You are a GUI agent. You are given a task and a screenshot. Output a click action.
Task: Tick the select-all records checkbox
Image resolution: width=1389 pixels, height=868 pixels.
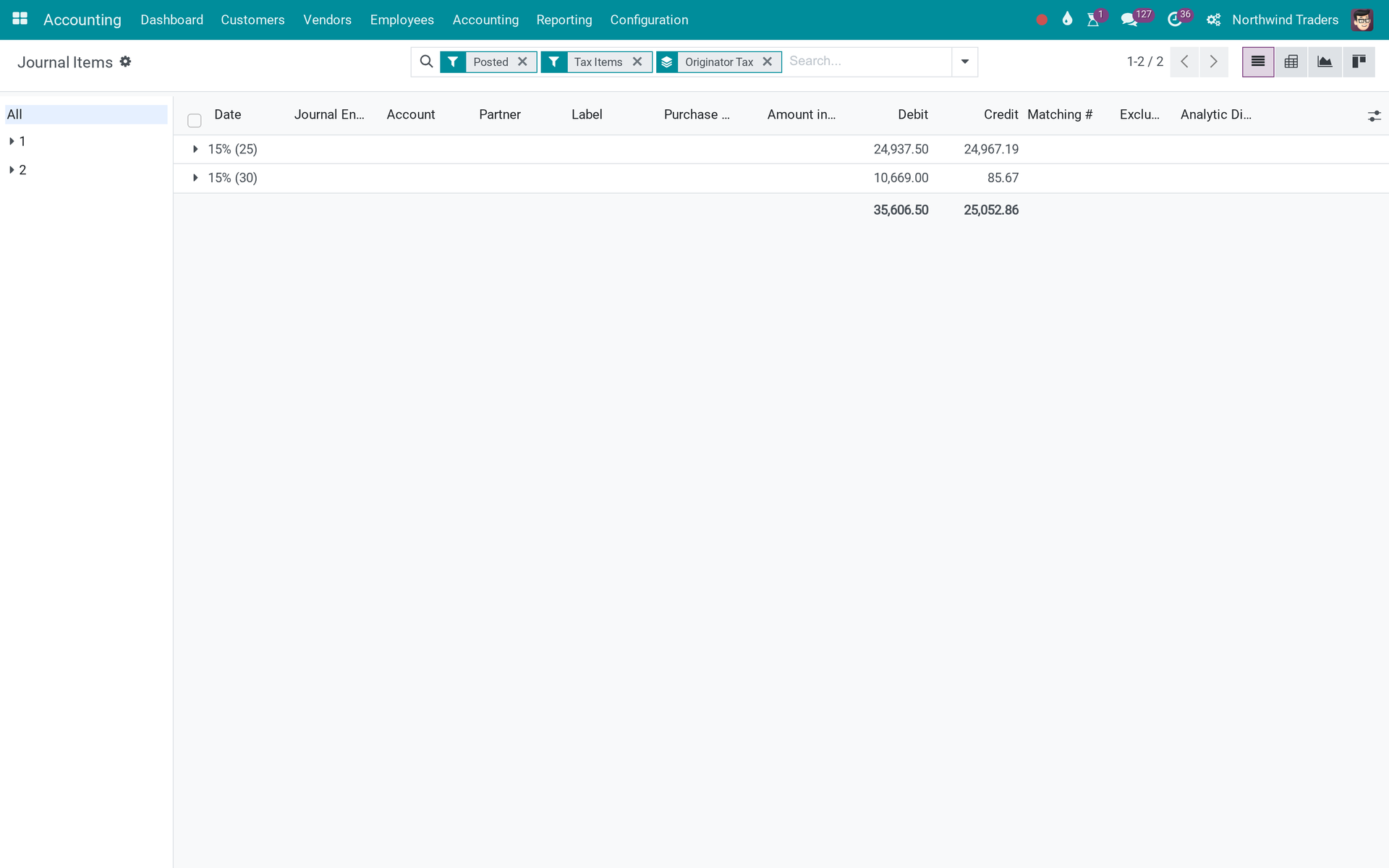coord(194,120)
